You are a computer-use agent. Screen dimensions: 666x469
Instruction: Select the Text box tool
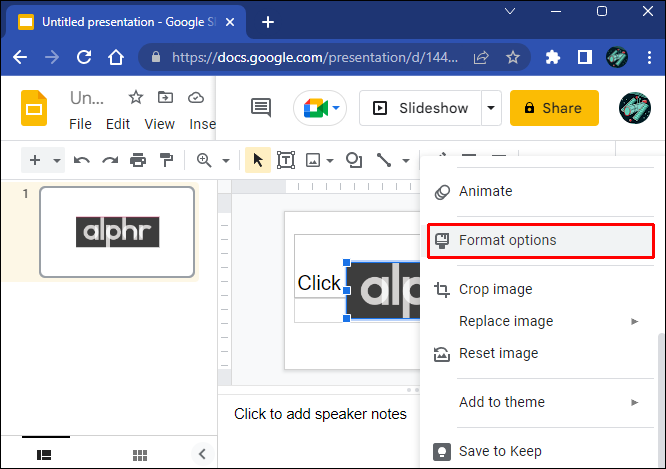pos(286,160)
